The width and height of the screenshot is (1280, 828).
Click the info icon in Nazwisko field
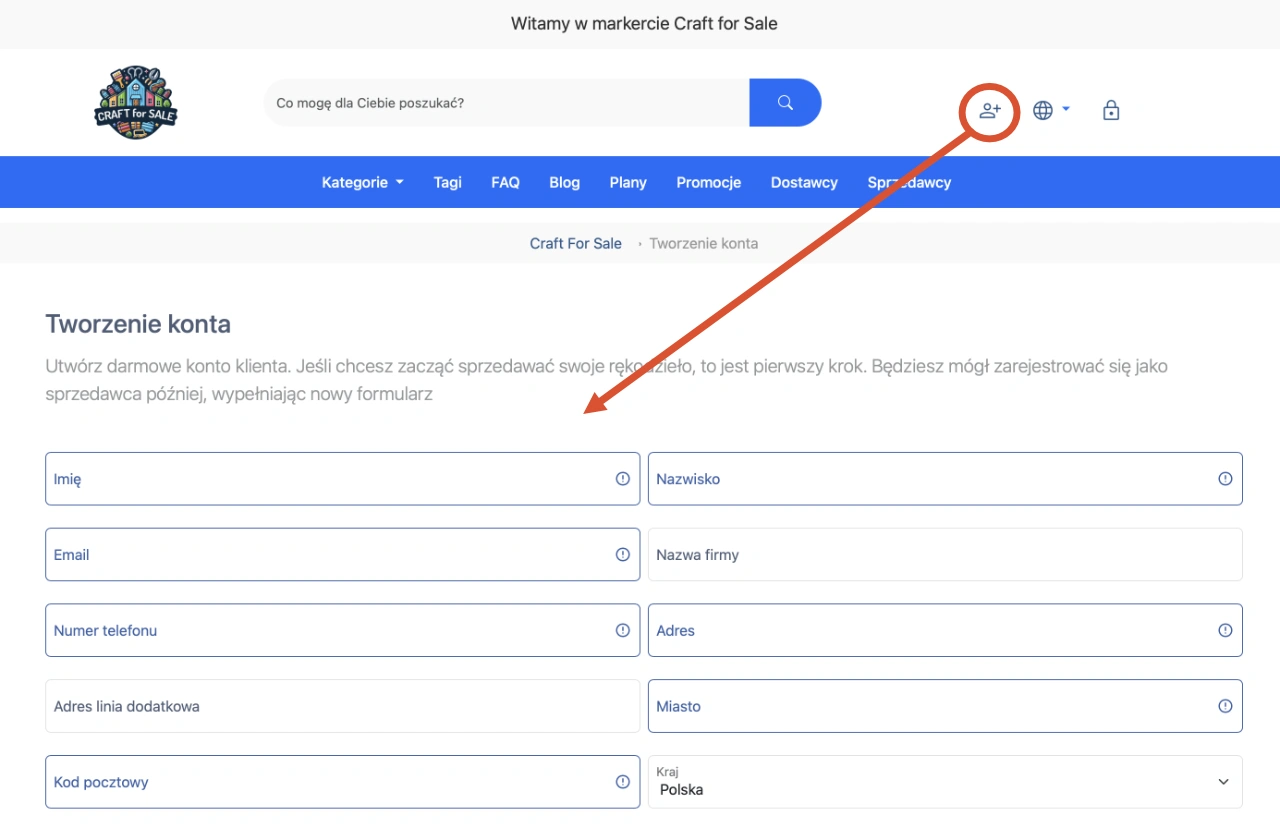click(1225, 479)
